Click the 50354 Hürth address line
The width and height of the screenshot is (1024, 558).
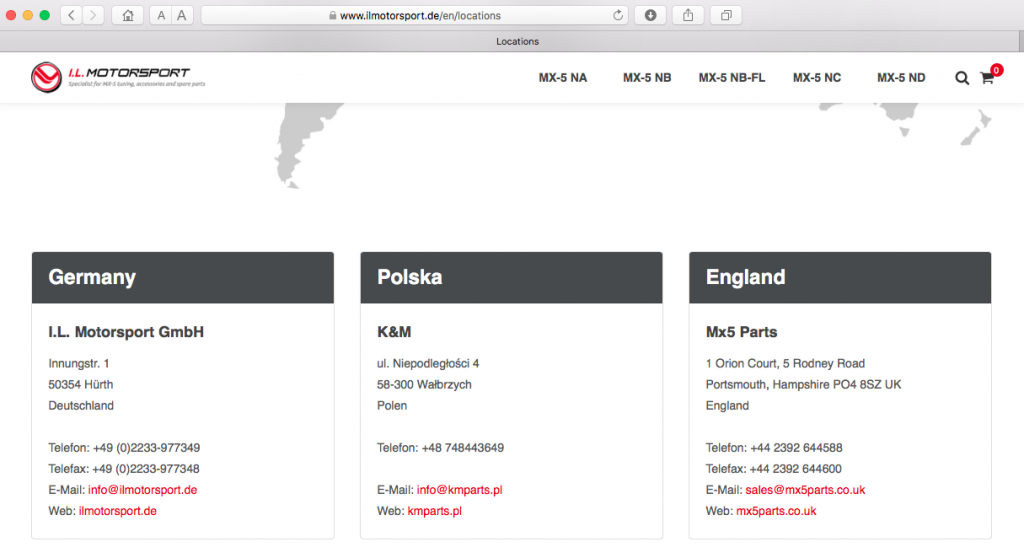click(x=80, y=384)
